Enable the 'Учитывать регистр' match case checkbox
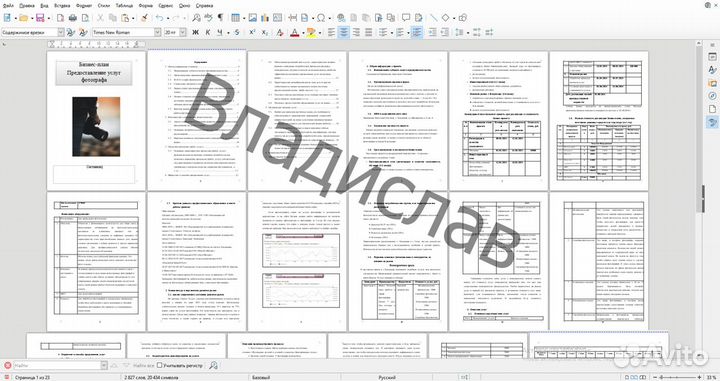Screen dimensions: 720x381 pyautogui.click(x=160, y=365)
